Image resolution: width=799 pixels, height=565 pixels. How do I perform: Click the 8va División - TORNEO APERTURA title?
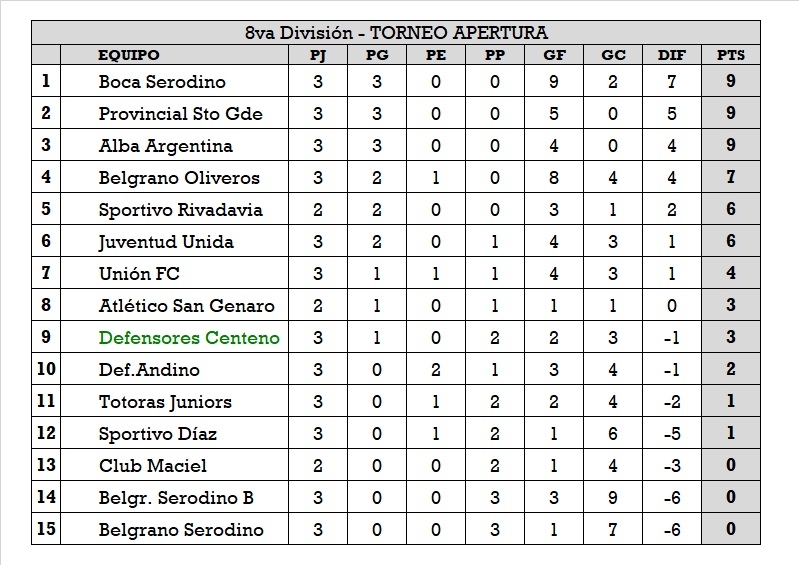point(396,33)
